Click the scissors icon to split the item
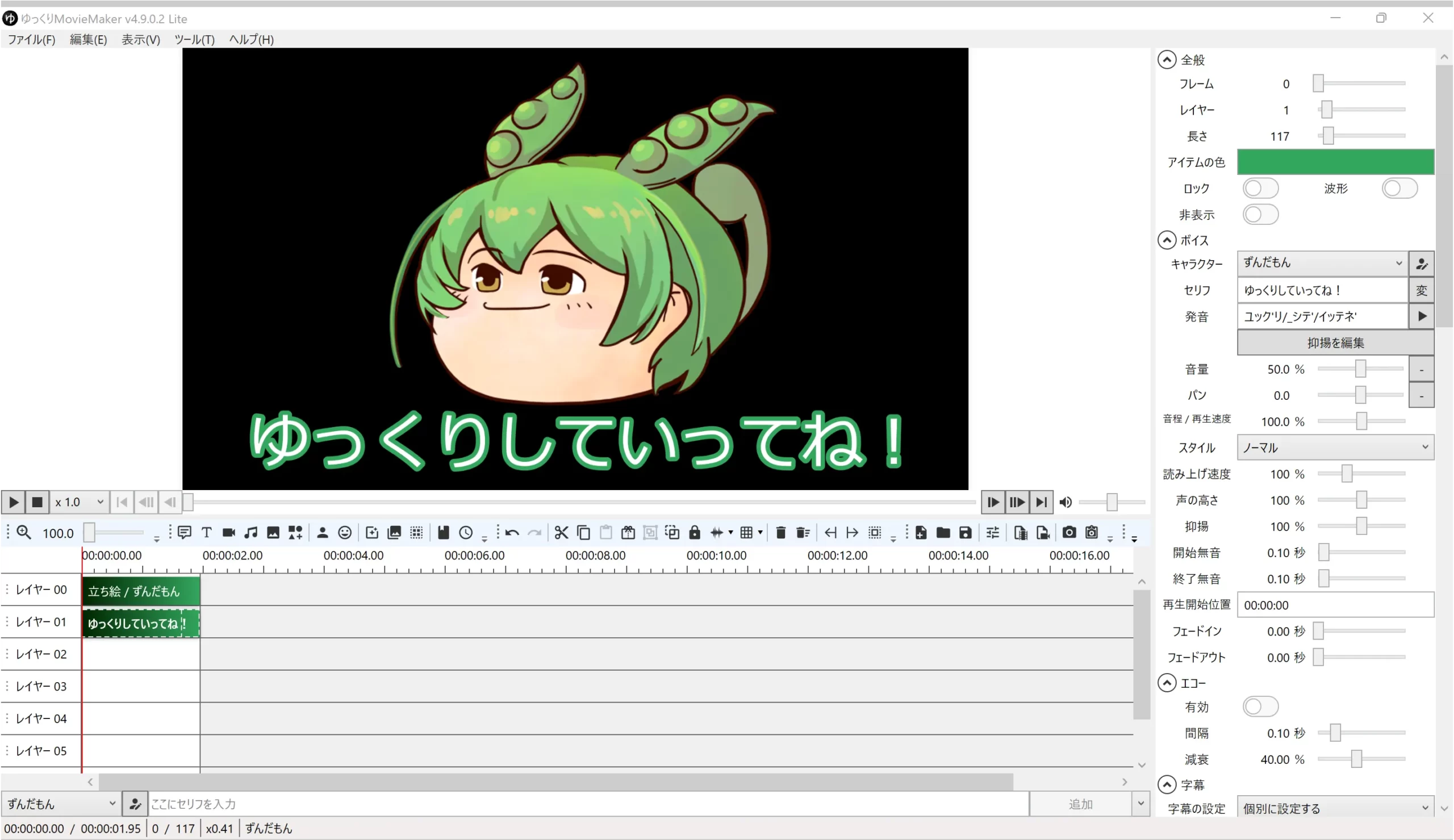Viewport: 1454px width, 840px height. (561, 533)
